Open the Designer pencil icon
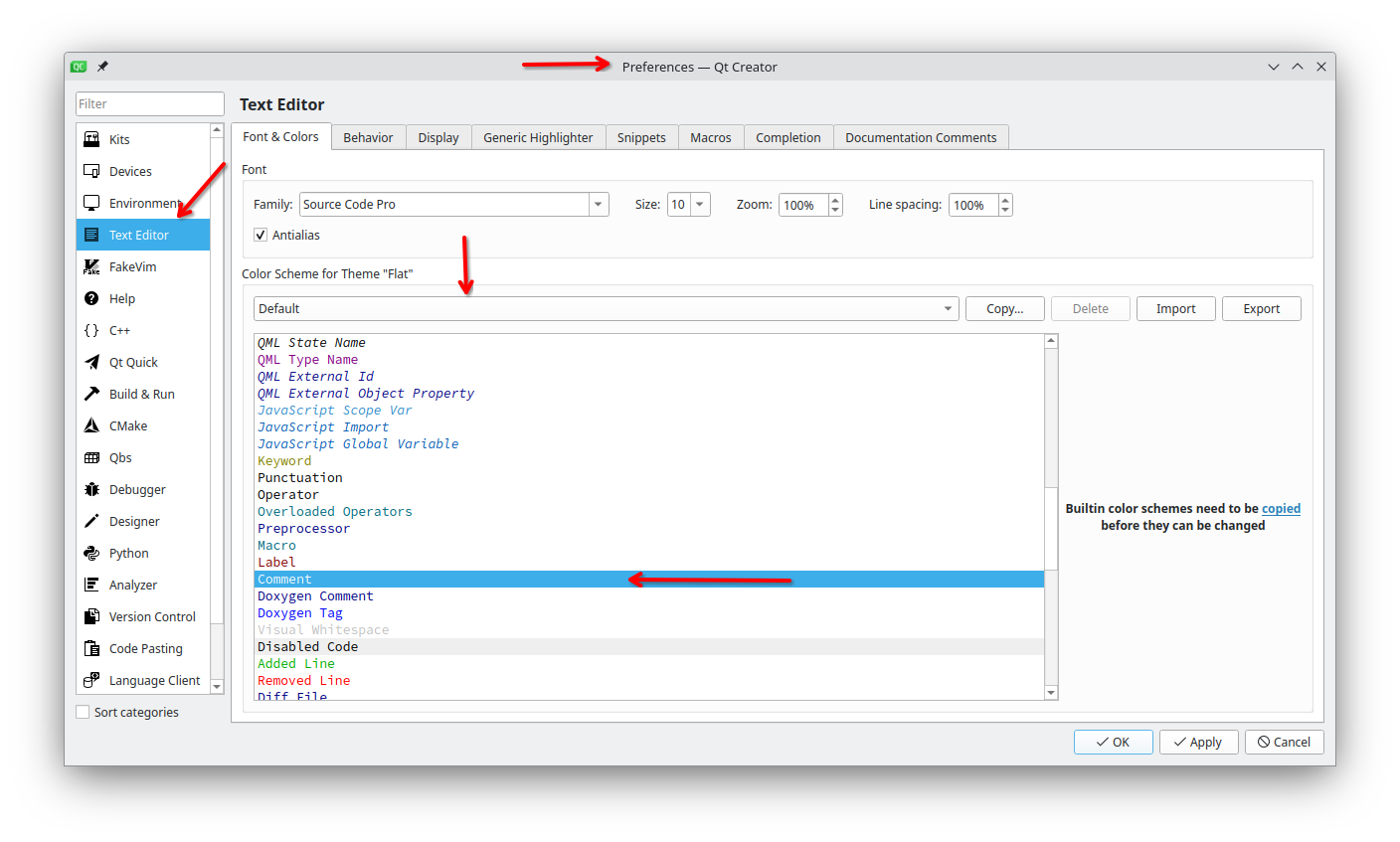The height and width of the screenshot is (842, 1400). pyautogui.click(x=91, y=521)
